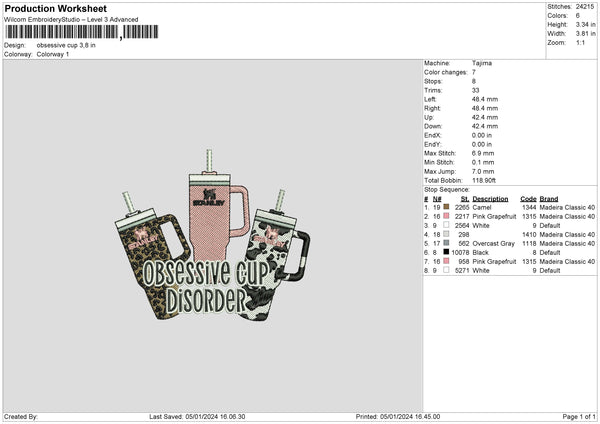This screenshot has width=600, height=424.
Task: Select the Color changes value '7'
Action: pyautogui.click(x=474, y=72)
